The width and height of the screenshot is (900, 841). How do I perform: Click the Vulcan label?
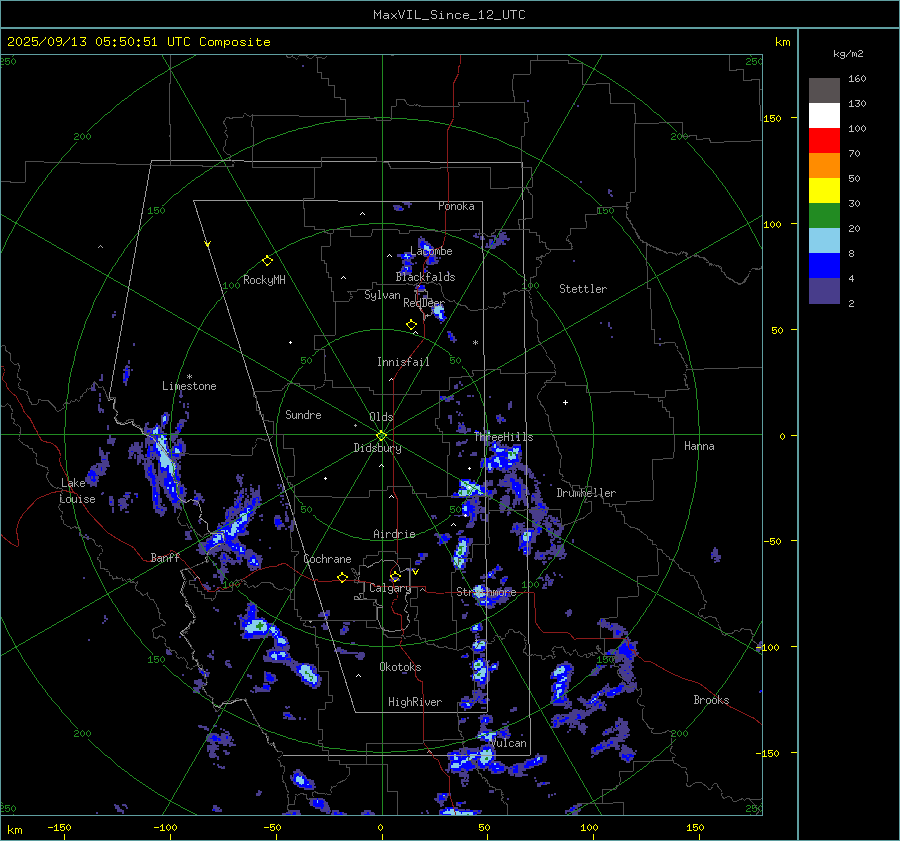coord(509,743)
